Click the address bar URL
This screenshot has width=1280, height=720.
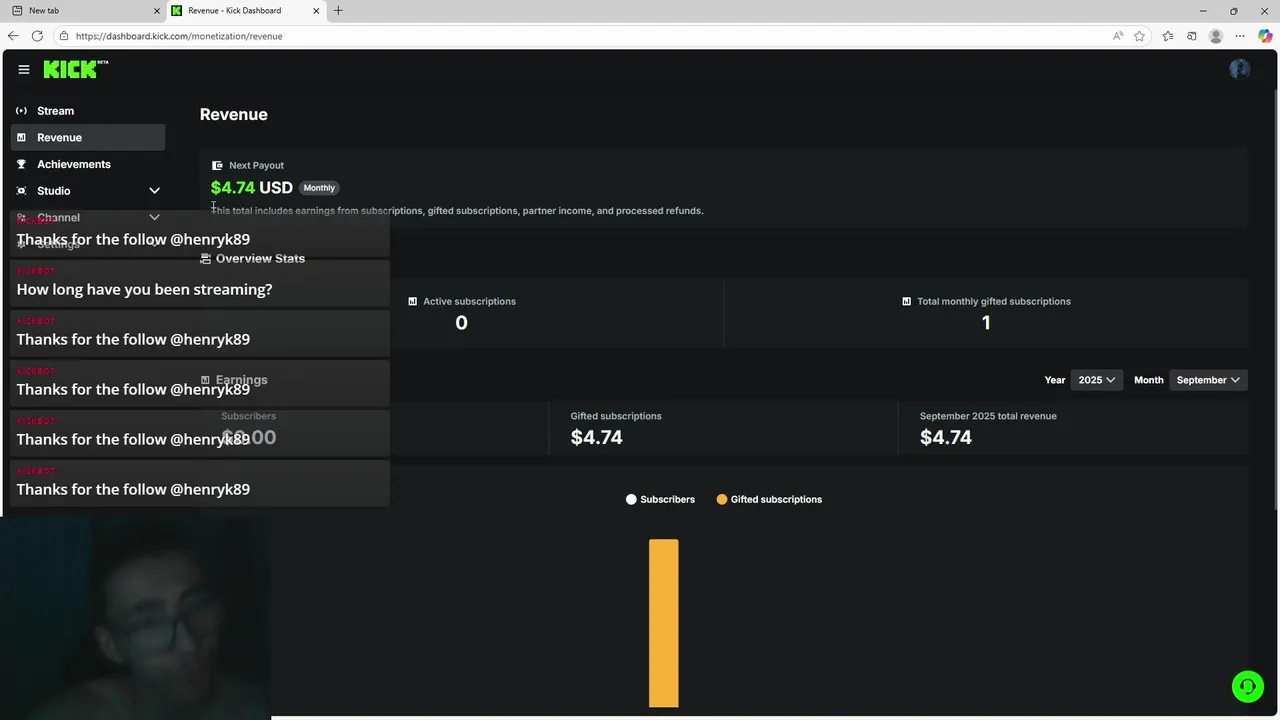coord(179,36)
